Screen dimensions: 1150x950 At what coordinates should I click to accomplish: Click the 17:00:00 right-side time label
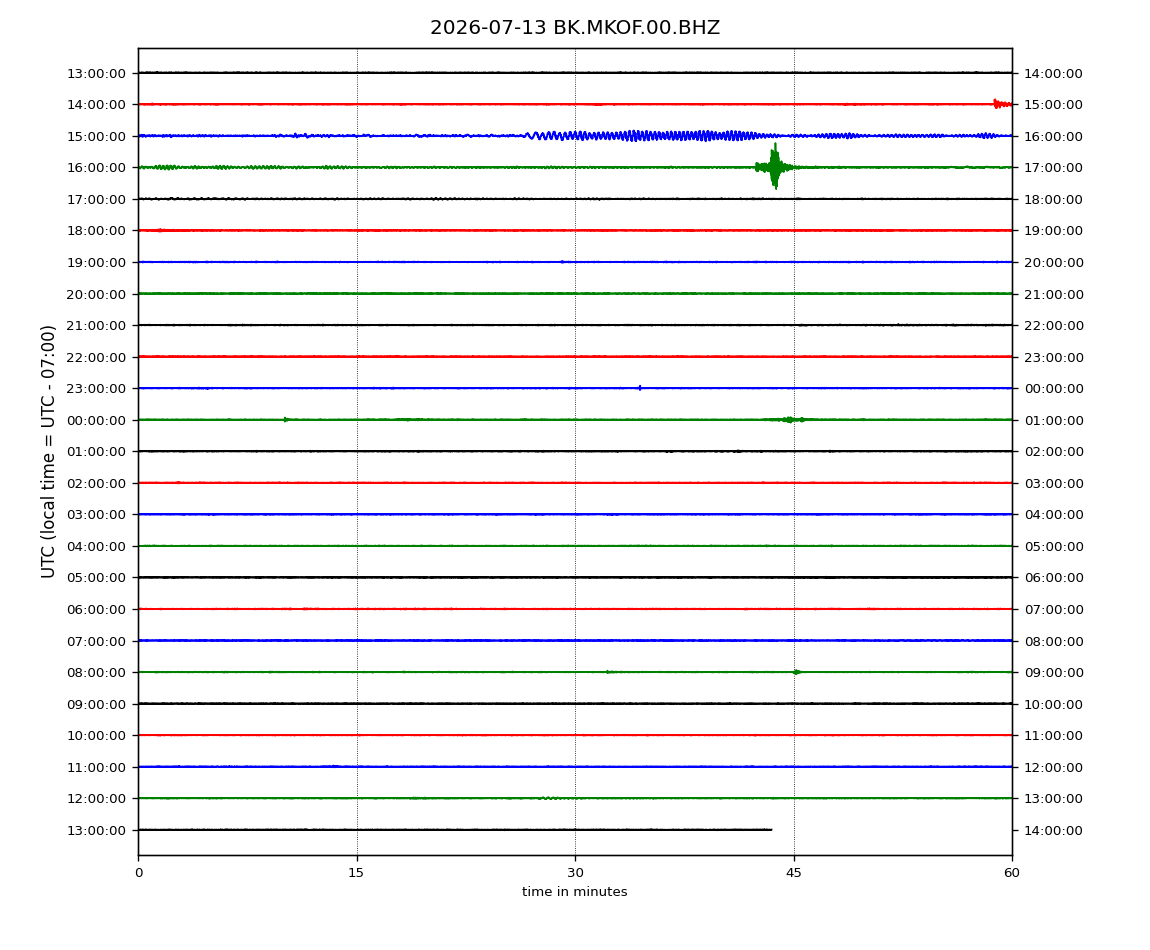pyautogui.click(x=1053, y=168)
